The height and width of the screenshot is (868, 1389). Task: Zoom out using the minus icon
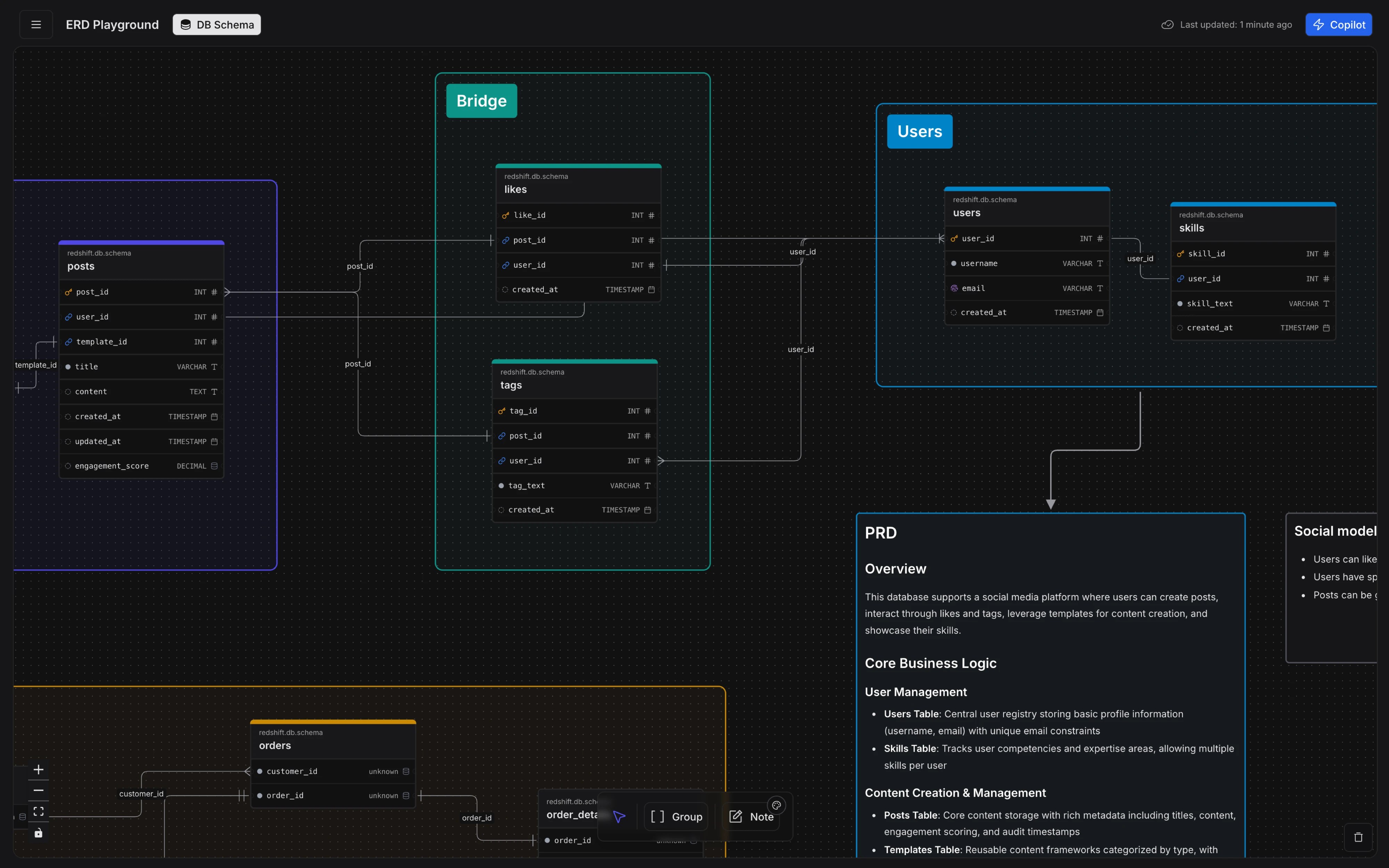click(39, 791)
